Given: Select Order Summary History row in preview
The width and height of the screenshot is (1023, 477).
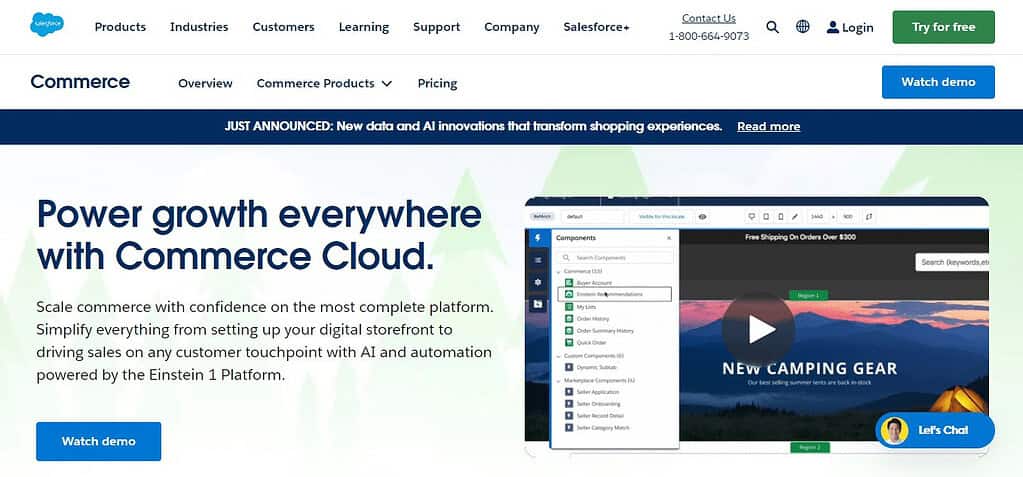Looking at the screenshot, I should pyautogui.click(x=605, y=331).
